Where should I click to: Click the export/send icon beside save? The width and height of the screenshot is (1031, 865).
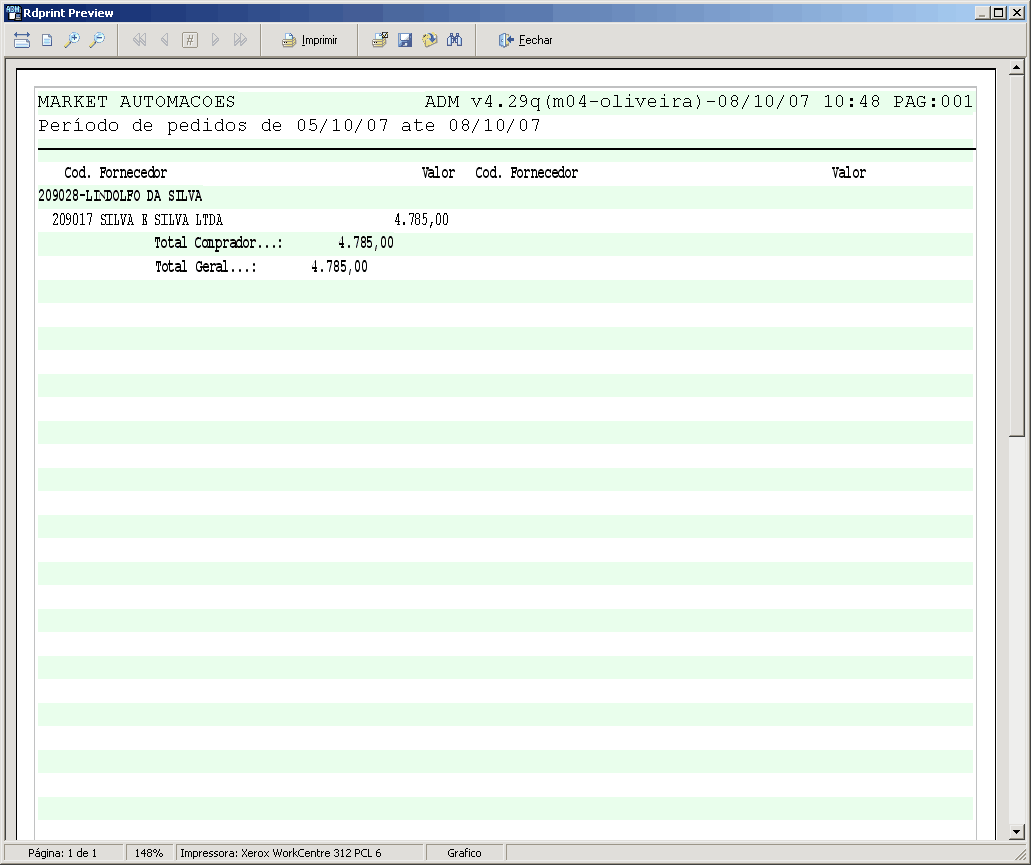pyautogui.click(x=430, y=40)
